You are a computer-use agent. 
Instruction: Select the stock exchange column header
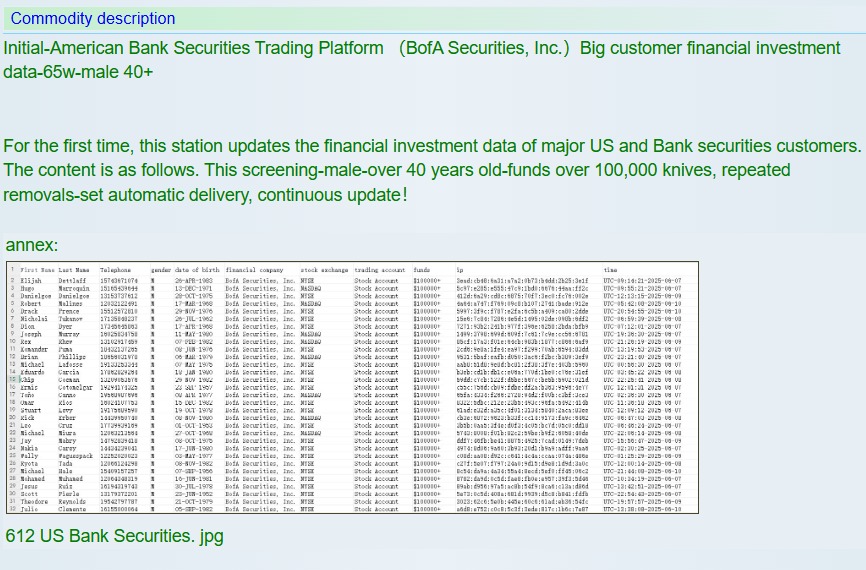click(x=321, y=270)
